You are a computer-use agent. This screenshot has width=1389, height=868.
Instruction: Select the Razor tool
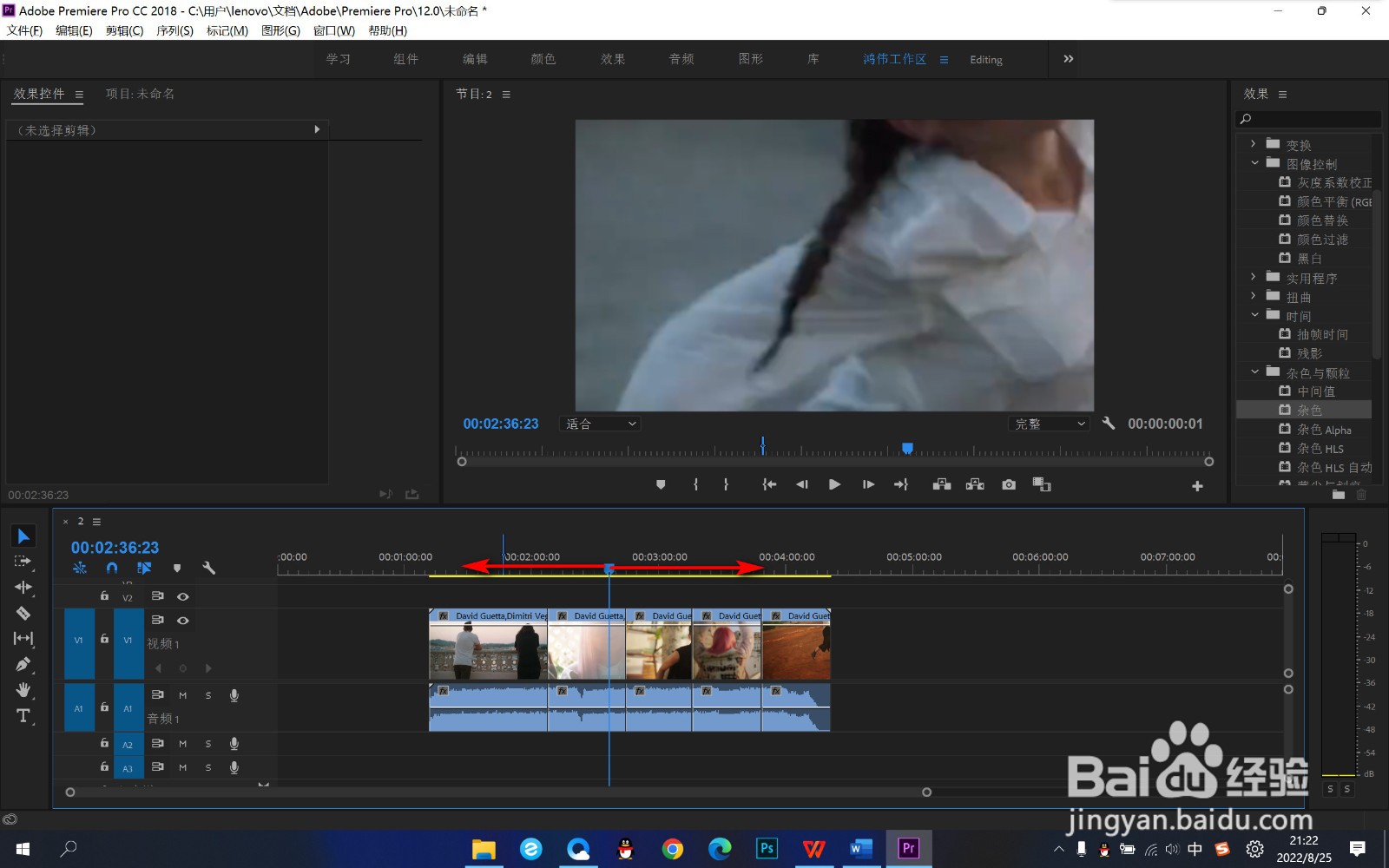(23, 613)
